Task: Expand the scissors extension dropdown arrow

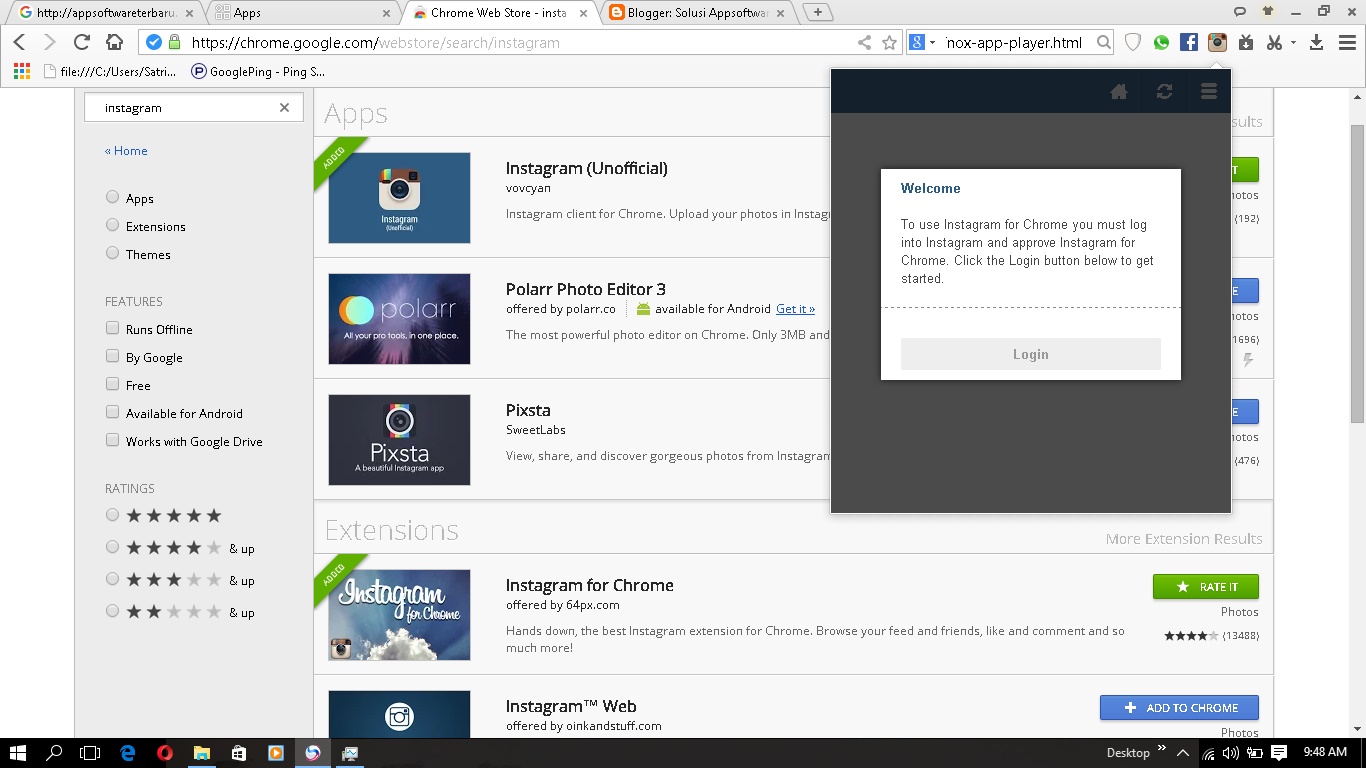Action: pos(1293,42)
